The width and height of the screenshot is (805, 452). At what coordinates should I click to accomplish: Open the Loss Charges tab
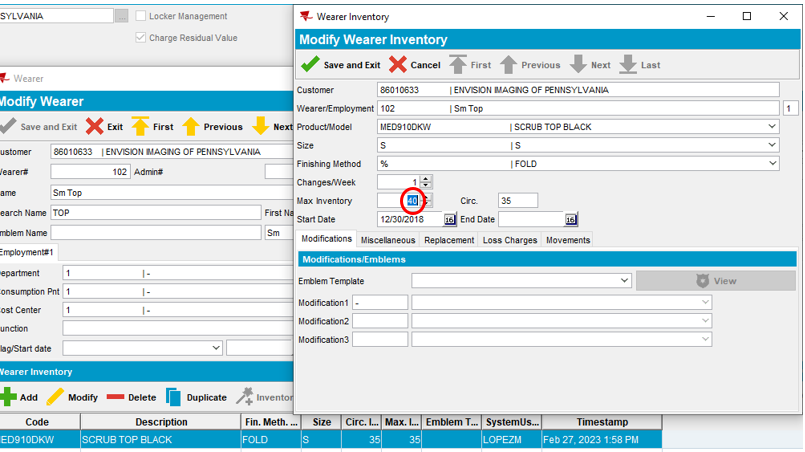click(510, 240)
